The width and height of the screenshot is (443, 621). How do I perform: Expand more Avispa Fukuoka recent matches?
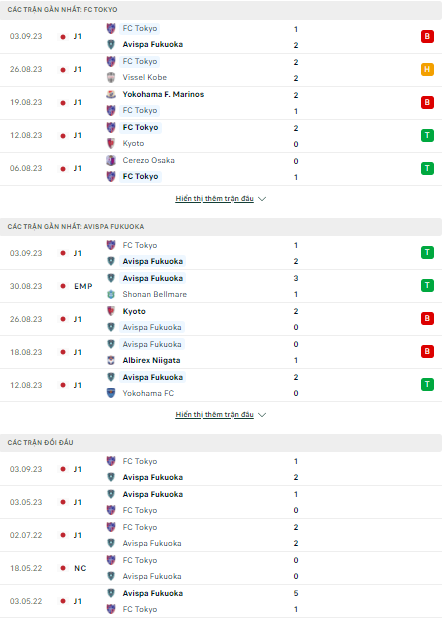click(x=215, y=415)
